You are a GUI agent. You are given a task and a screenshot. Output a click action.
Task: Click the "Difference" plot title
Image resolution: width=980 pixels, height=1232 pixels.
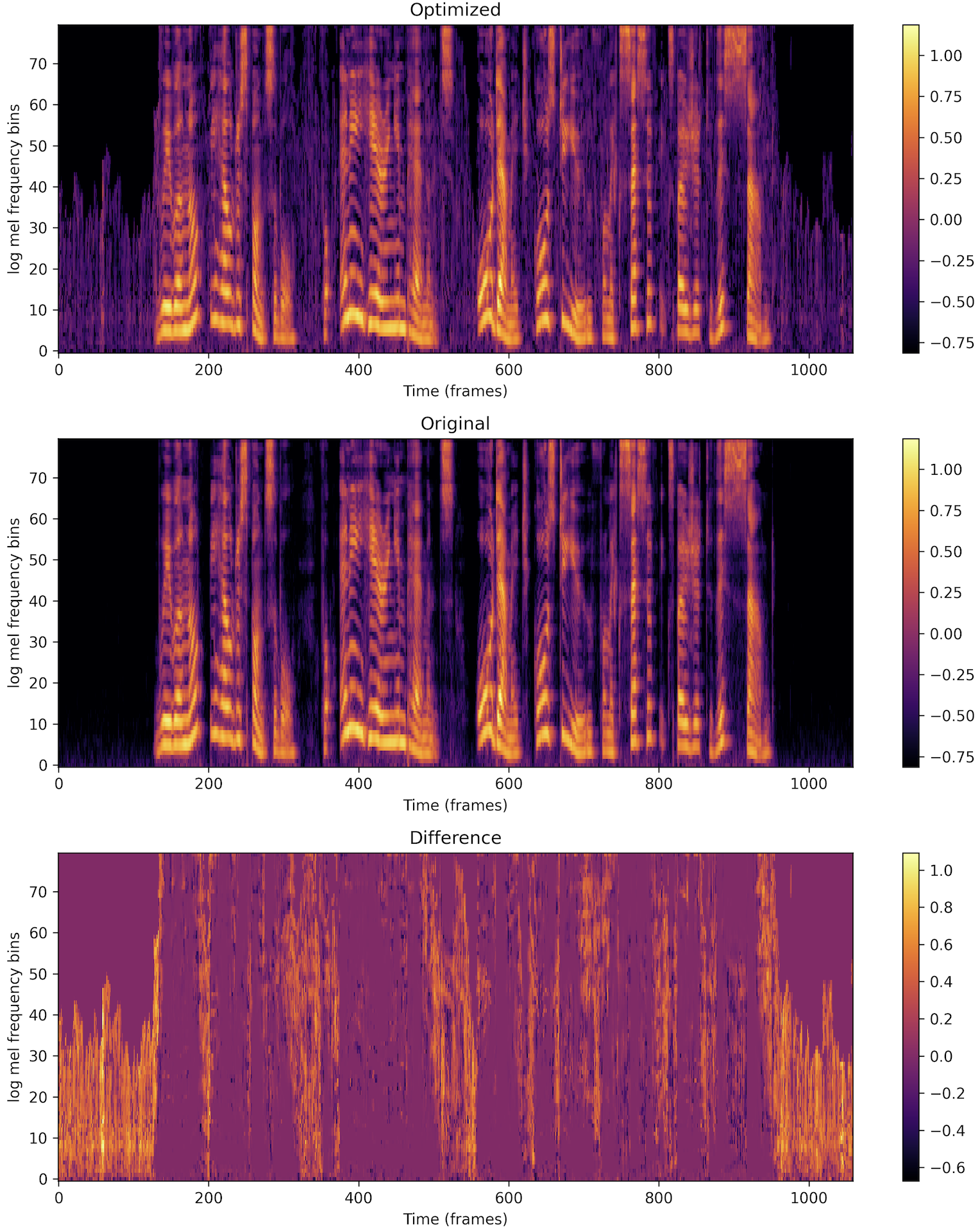[455, 838]
